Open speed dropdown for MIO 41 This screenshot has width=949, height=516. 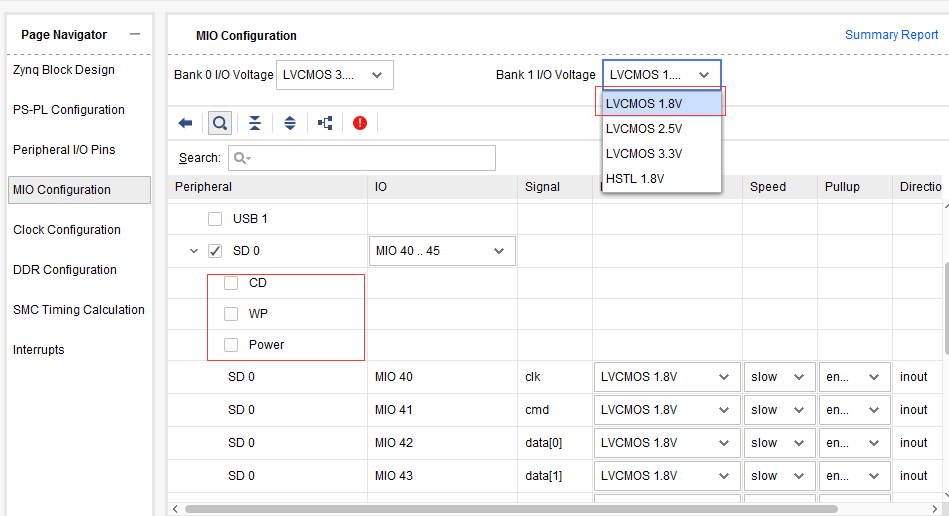[780, 410]
